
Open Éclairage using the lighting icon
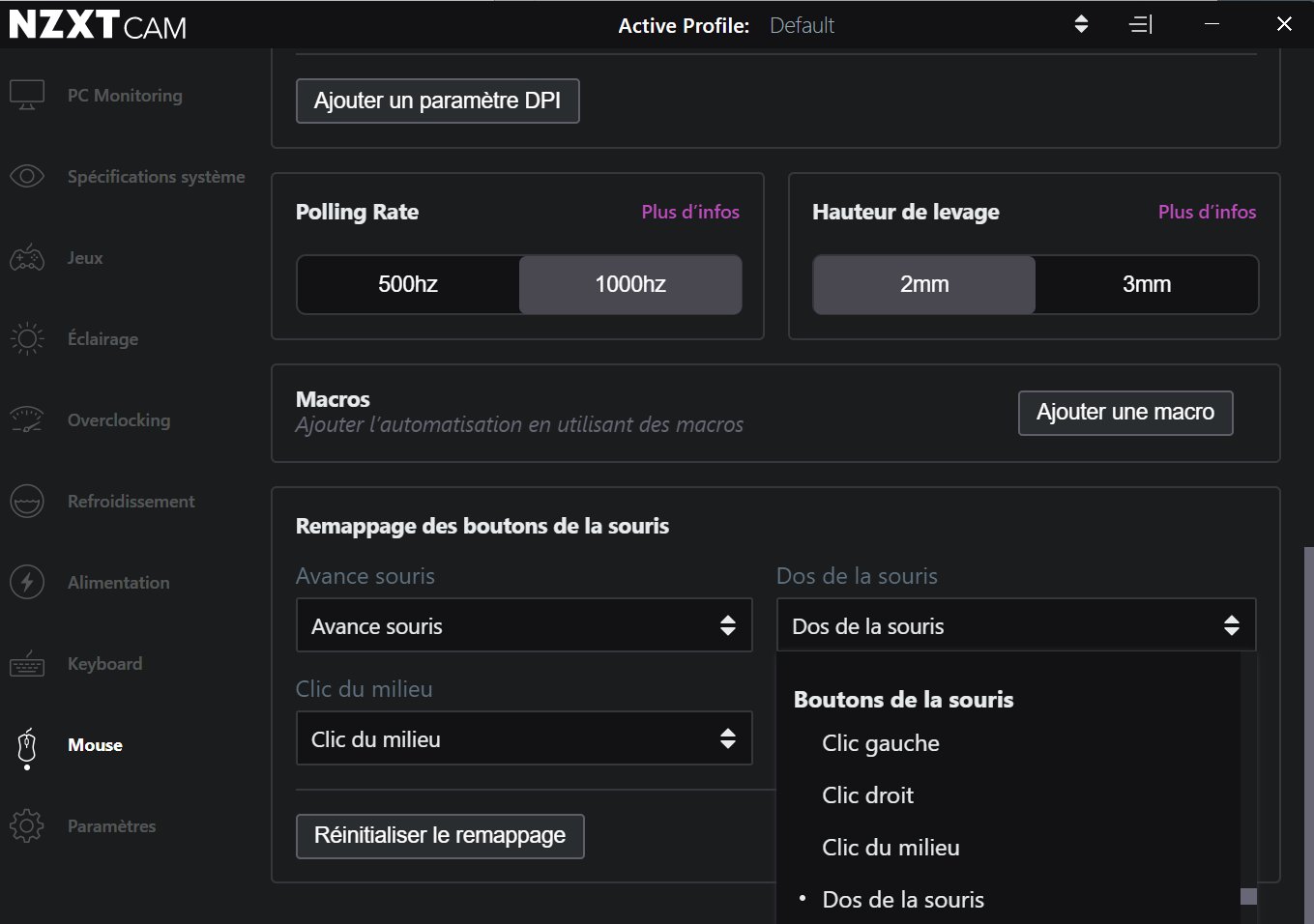(27, 338)
